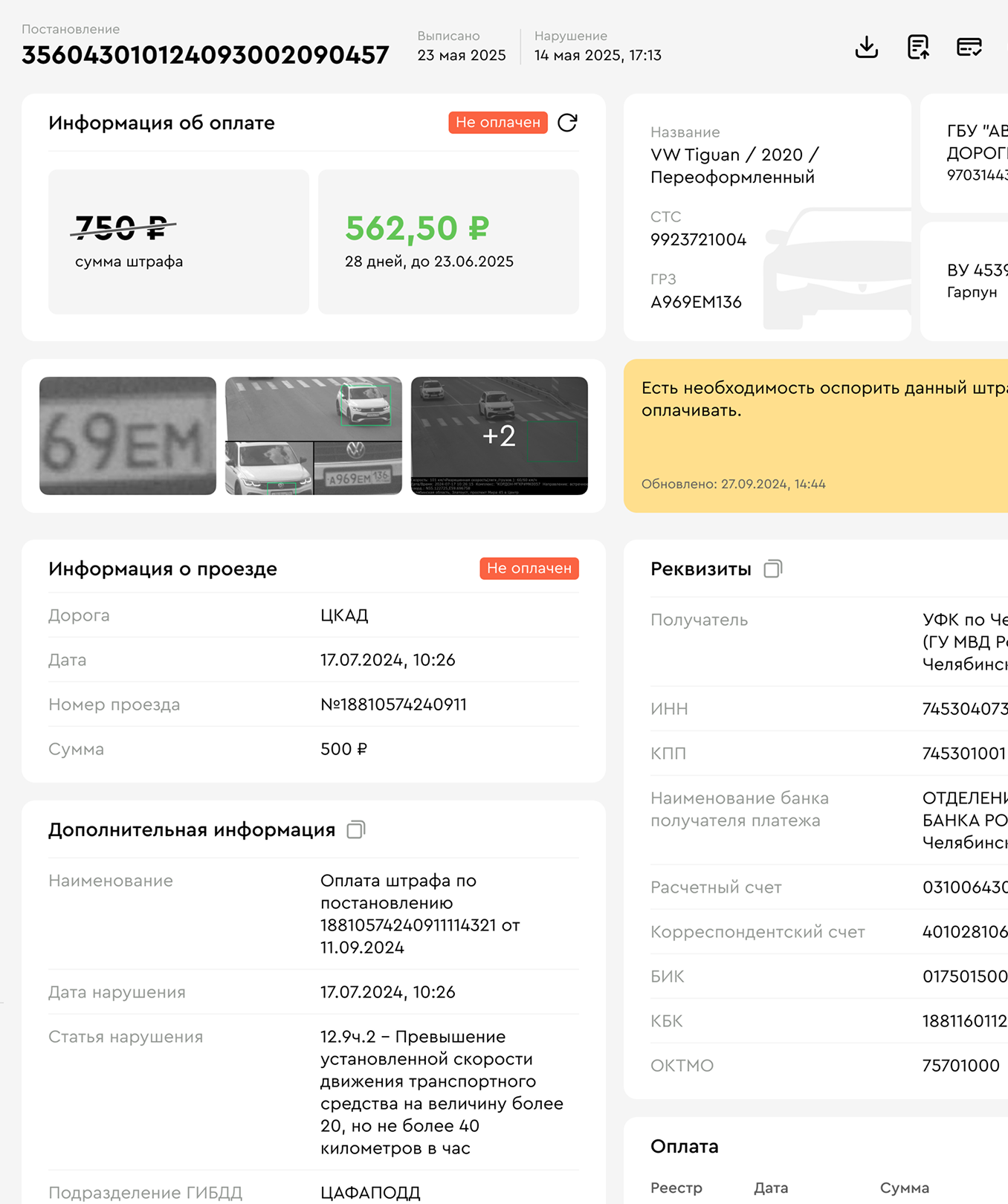This screenshot has height=1204, width=1008.
Task: Click the card payment check icon
Action: tap(969, 47)
